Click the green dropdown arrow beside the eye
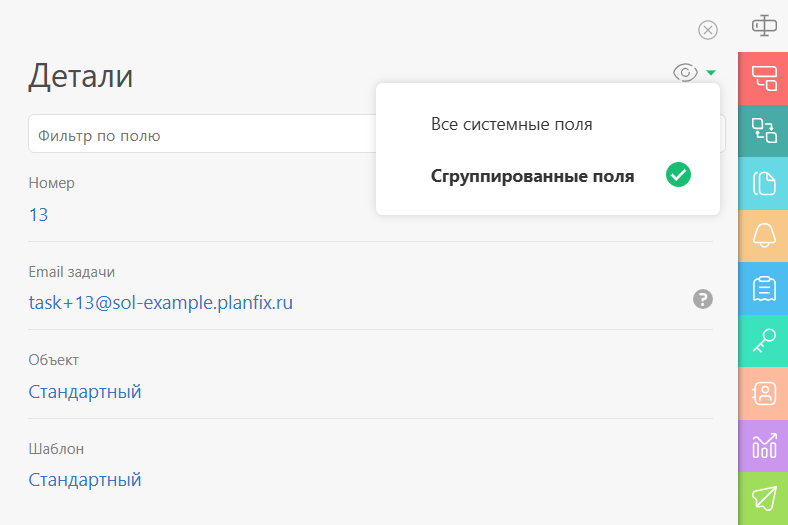788x525 pixels. pos(711,72)
